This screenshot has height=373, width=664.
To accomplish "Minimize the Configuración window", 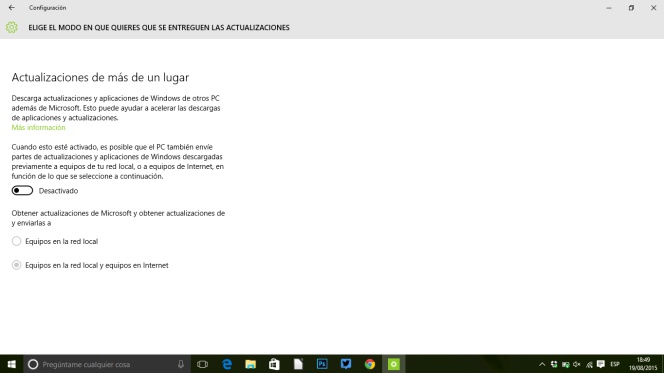I will point(609,8).
